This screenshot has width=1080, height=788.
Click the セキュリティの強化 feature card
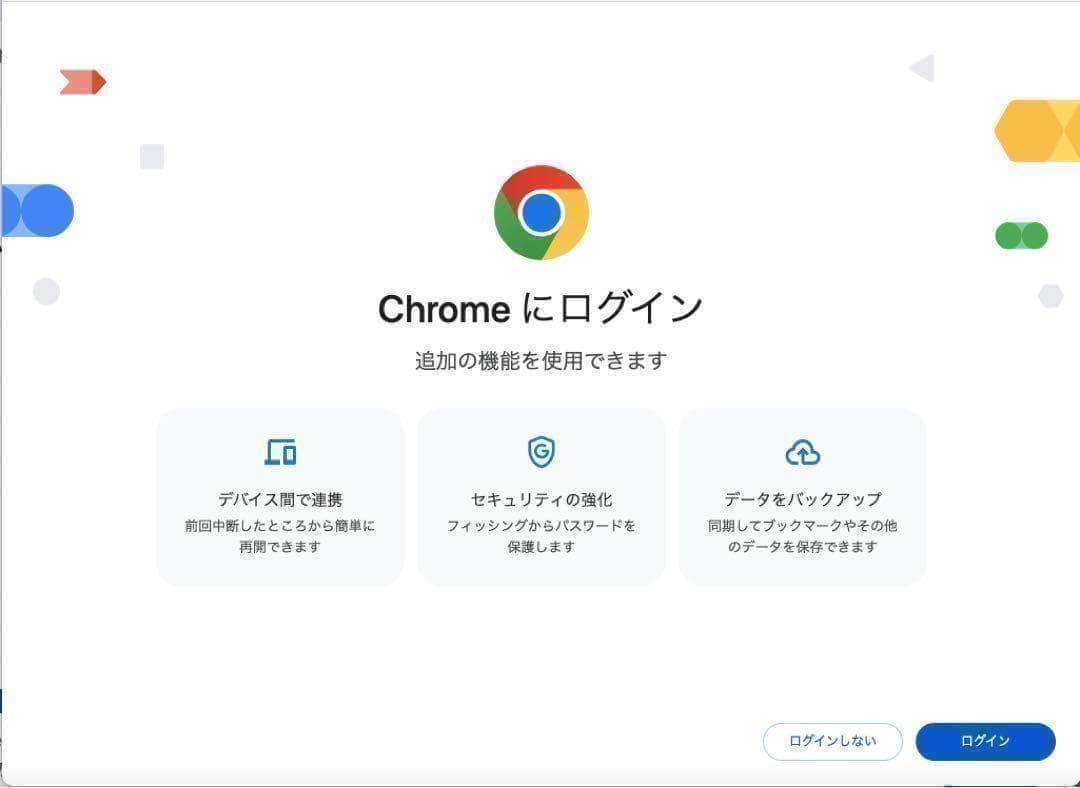click(540, 495)
